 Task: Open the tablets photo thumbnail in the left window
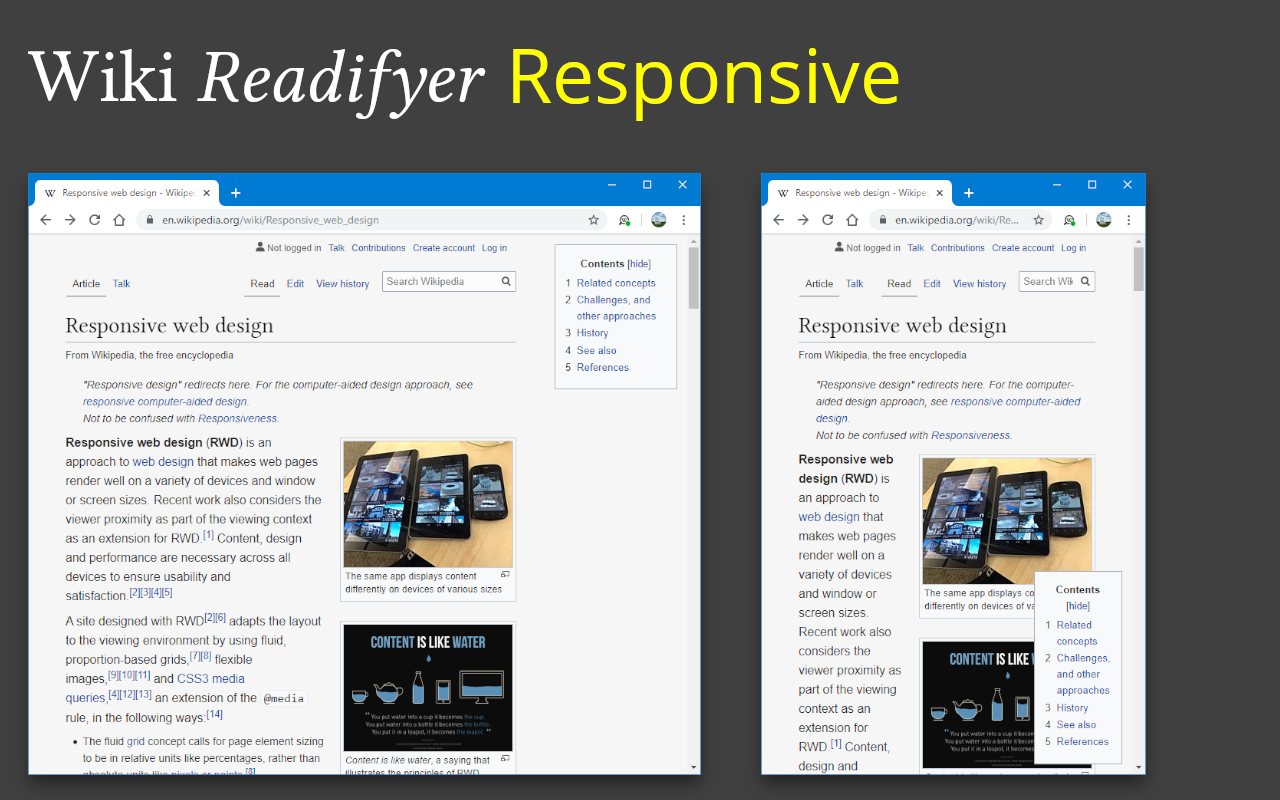pyautogui.click(x=428, y=504)
